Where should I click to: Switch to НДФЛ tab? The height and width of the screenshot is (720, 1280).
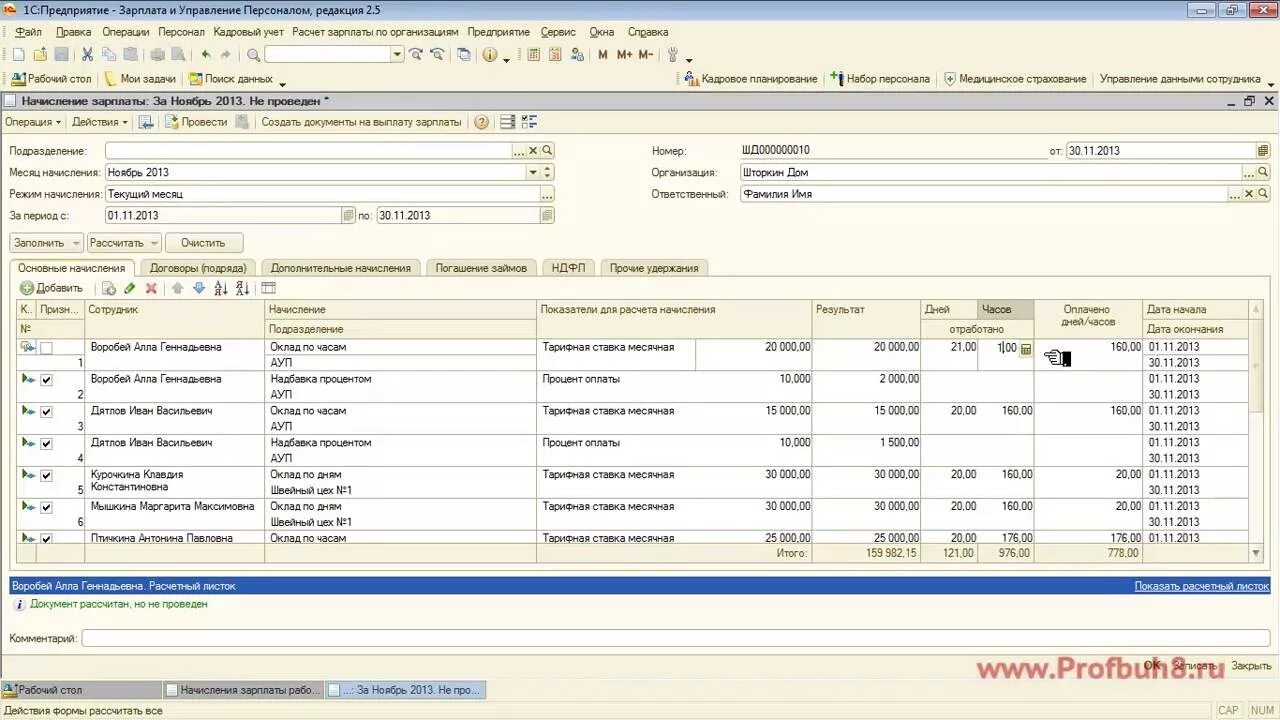click(569, 268)
